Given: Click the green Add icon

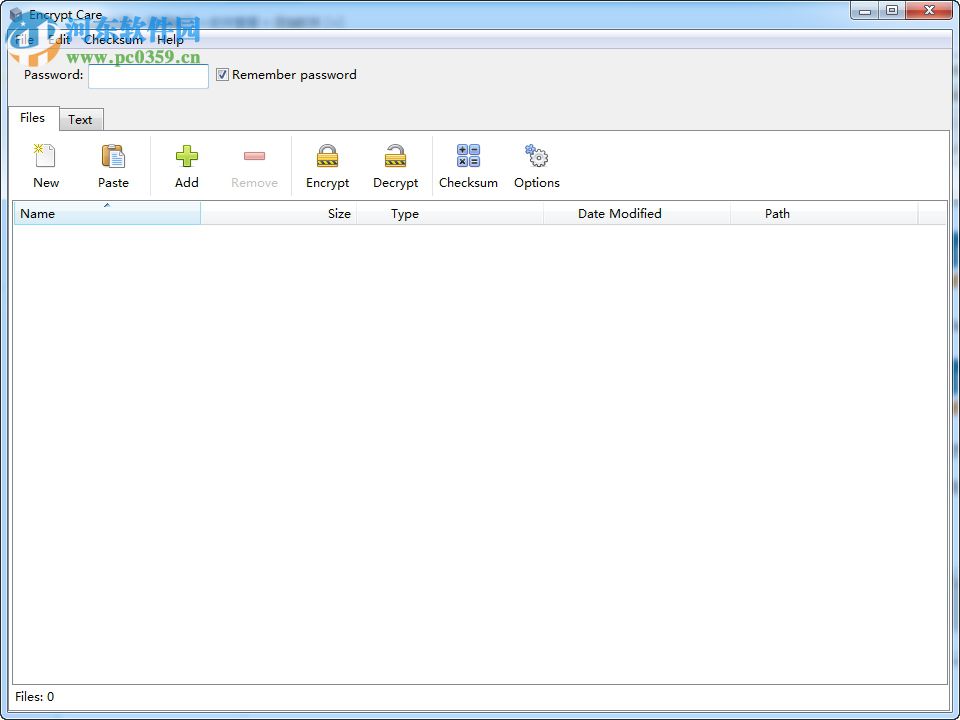Looking at the screenshot, I should point(186,163).
